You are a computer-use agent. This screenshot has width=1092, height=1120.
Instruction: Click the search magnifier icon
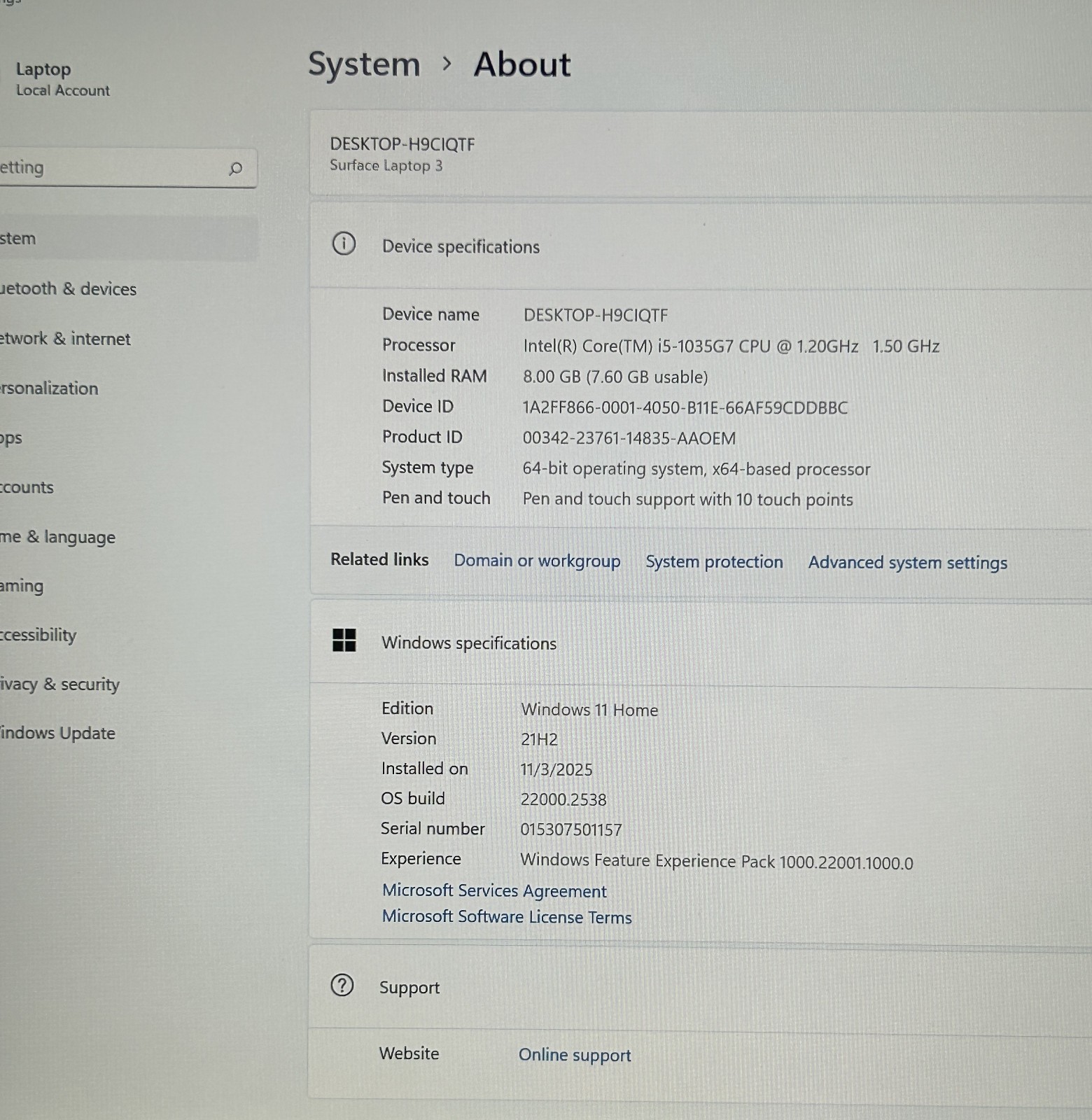pyautogui.click(x=236, y=169)
